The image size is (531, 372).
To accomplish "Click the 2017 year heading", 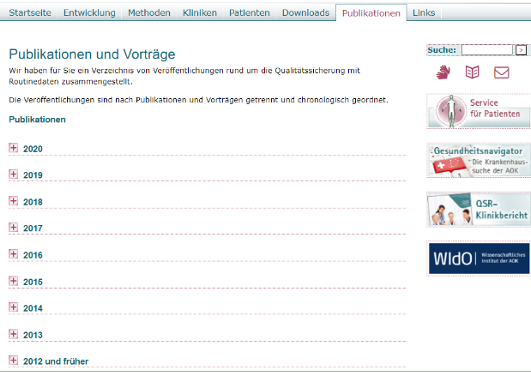I will (33, 228).
